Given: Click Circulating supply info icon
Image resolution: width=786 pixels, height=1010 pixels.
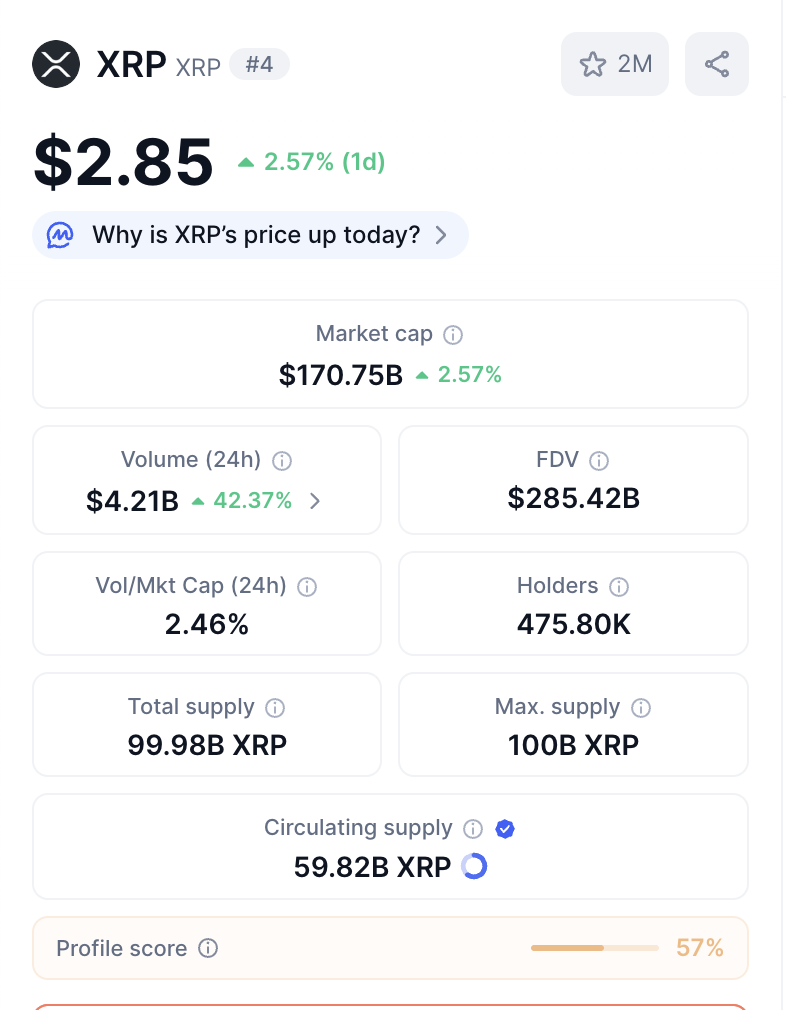Looking at the screenshot, I should tap(474, 829).
